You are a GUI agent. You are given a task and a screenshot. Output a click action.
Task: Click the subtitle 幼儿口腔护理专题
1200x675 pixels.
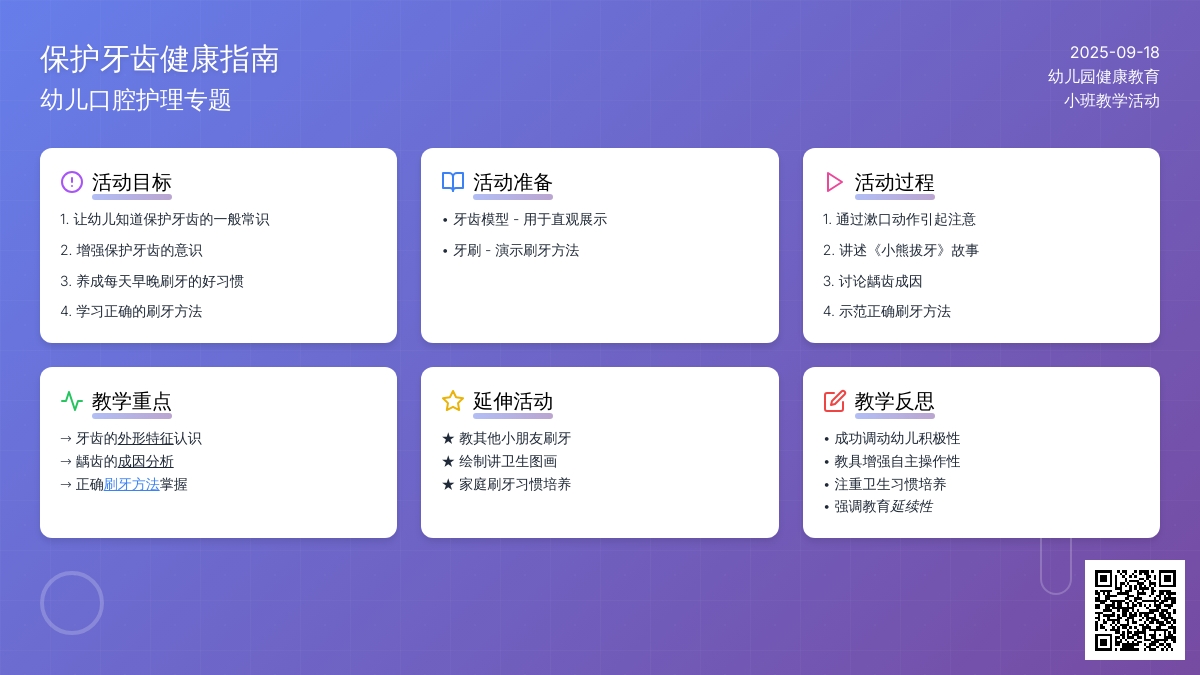point(136,100)
